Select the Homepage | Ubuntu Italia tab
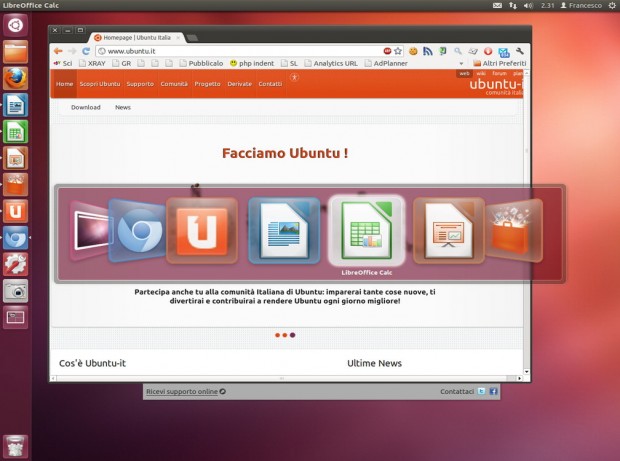Screen dimensions: 620x461 coord(137,38)
